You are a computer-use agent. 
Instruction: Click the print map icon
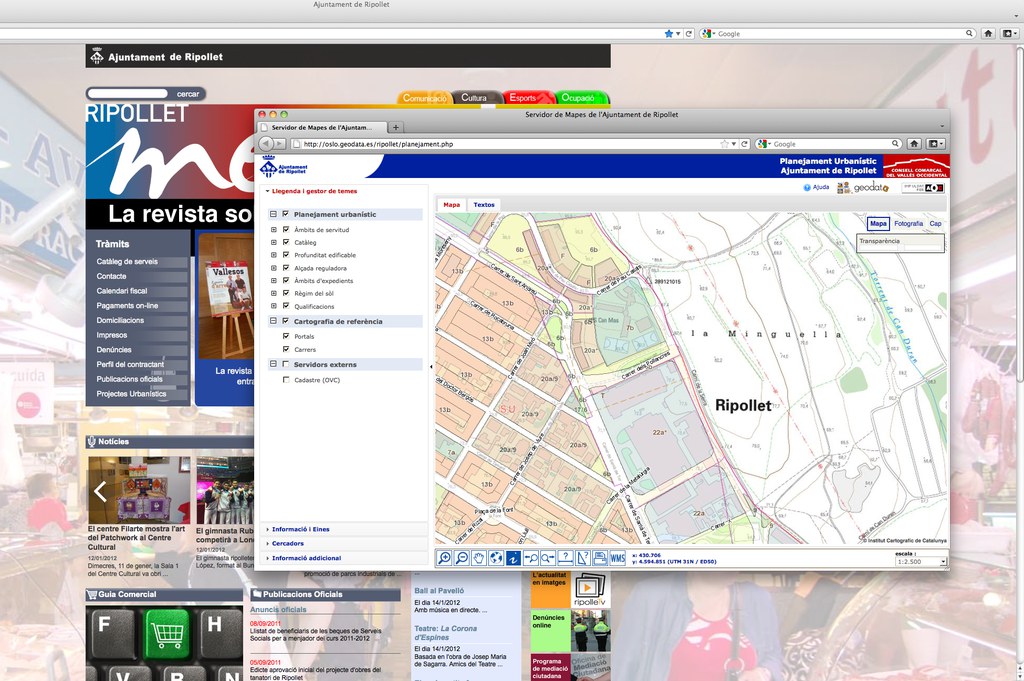tap(599, 558)
